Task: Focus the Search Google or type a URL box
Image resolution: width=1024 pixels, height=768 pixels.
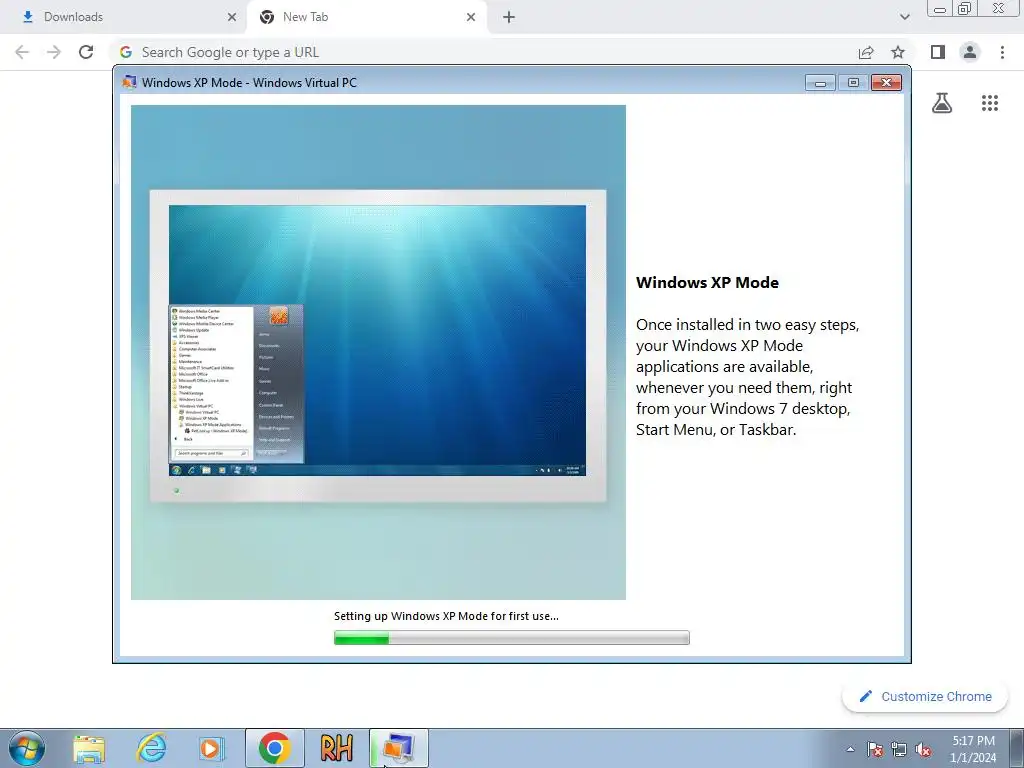Action: pyautogui.click(x=483, y=52)
